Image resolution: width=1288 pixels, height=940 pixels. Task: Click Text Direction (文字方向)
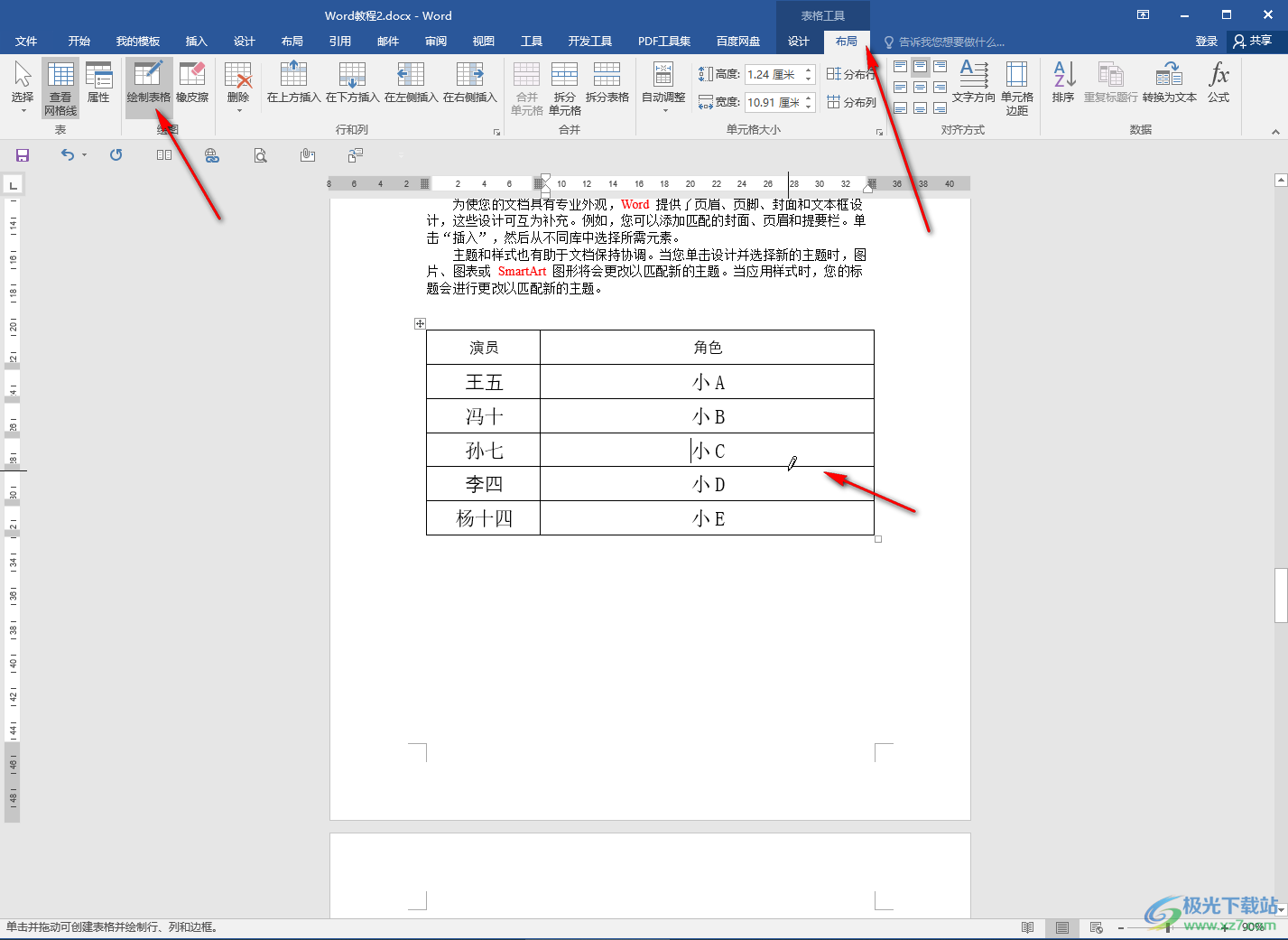(974, 83)
